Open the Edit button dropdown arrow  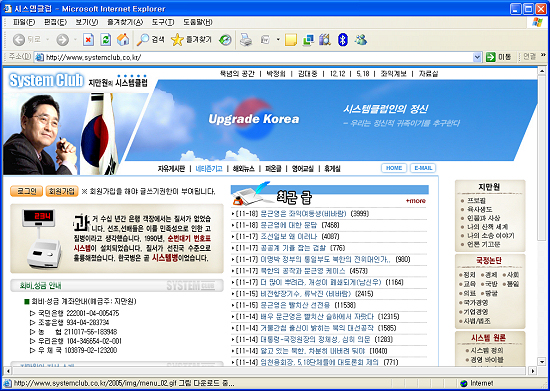pos(278,40)
